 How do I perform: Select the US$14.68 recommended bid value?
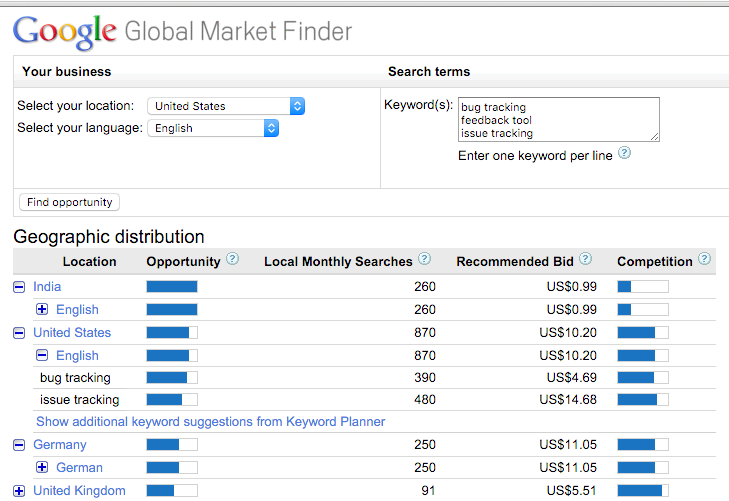click(568, 400)
